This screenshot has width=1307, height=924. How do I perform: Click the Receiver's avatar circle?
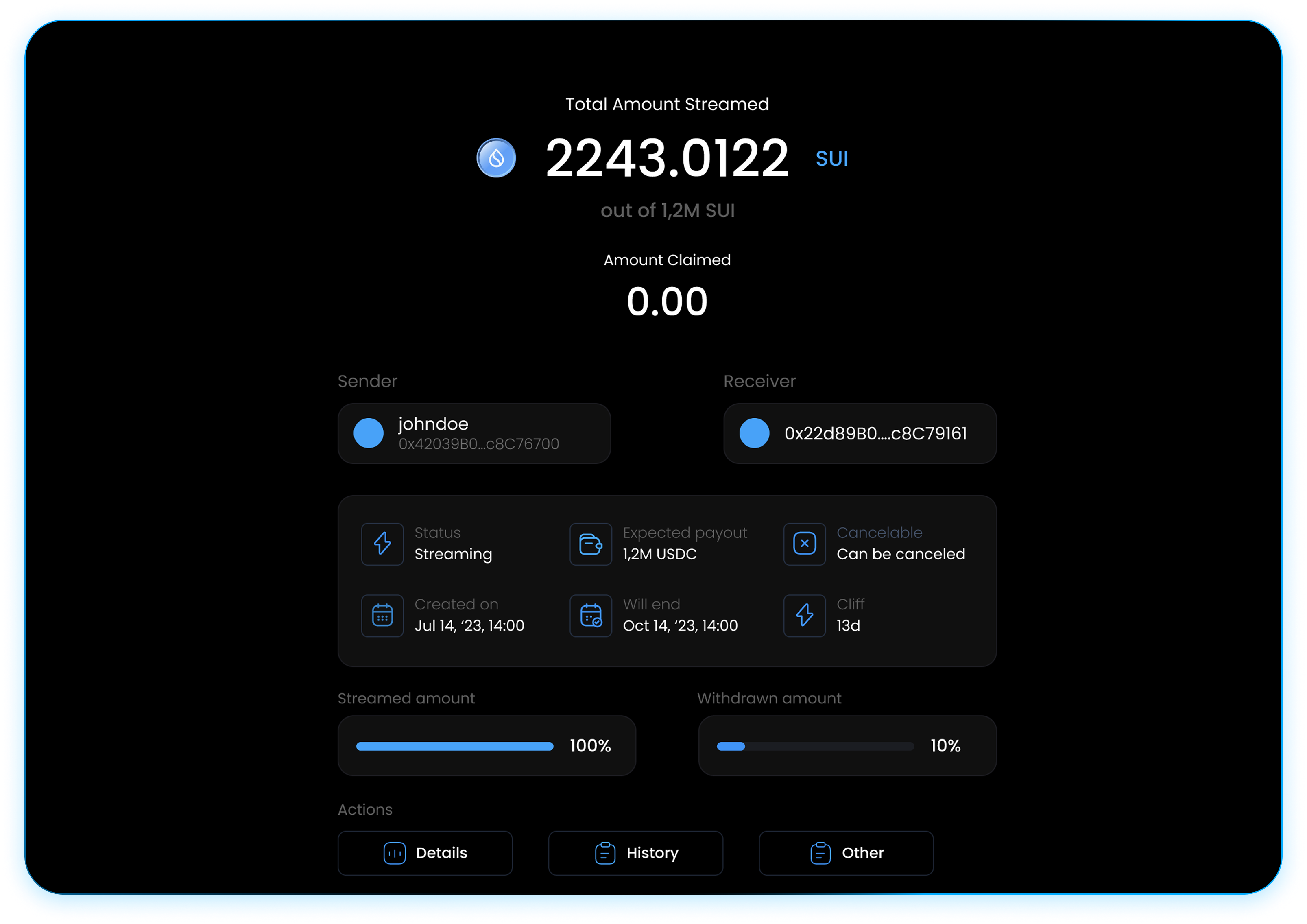(x=755, y=434)
